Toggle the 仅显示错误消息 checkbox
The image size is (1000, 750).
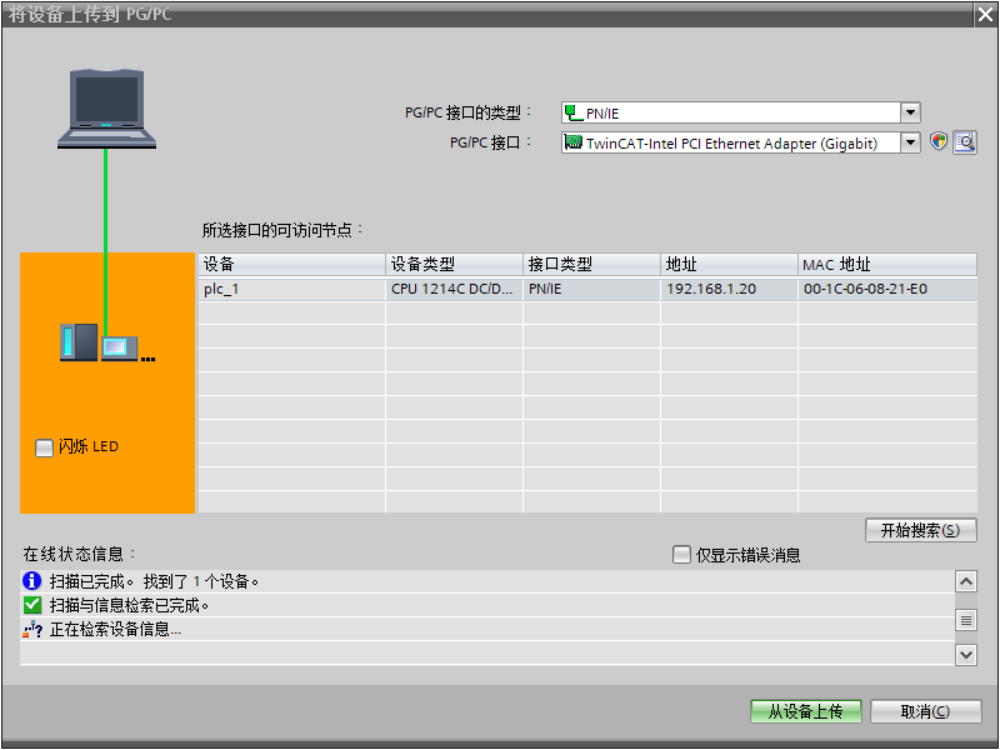(682, 555)
